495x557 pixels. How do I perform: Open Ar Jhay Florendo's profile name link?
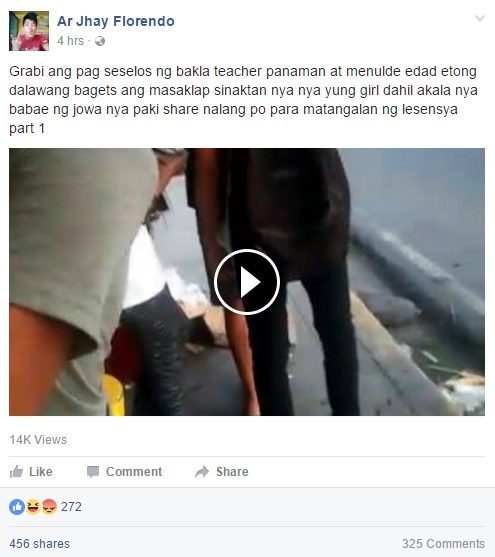point(116,21)
